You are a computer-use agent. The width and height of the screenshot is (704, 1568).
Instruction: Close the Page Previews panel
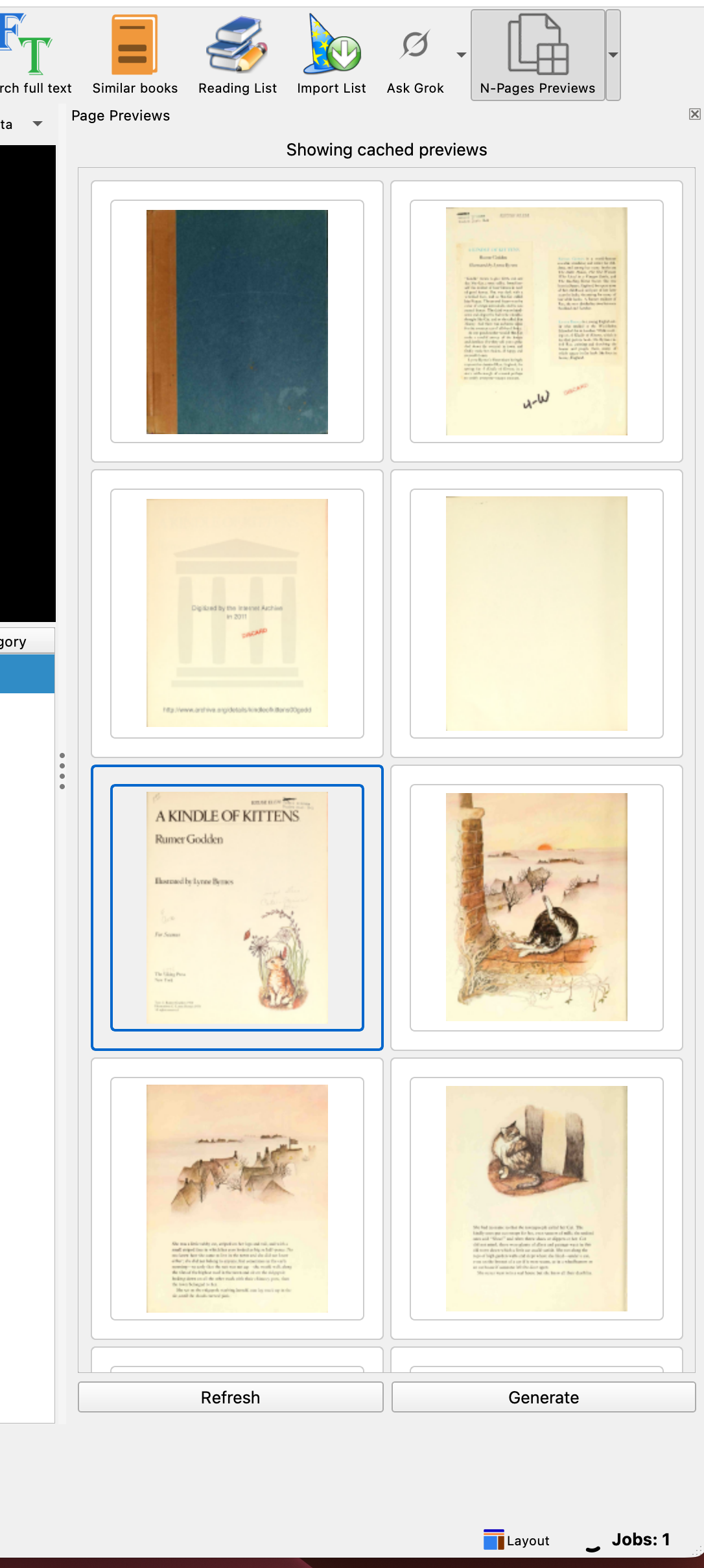tap(695, 114)
